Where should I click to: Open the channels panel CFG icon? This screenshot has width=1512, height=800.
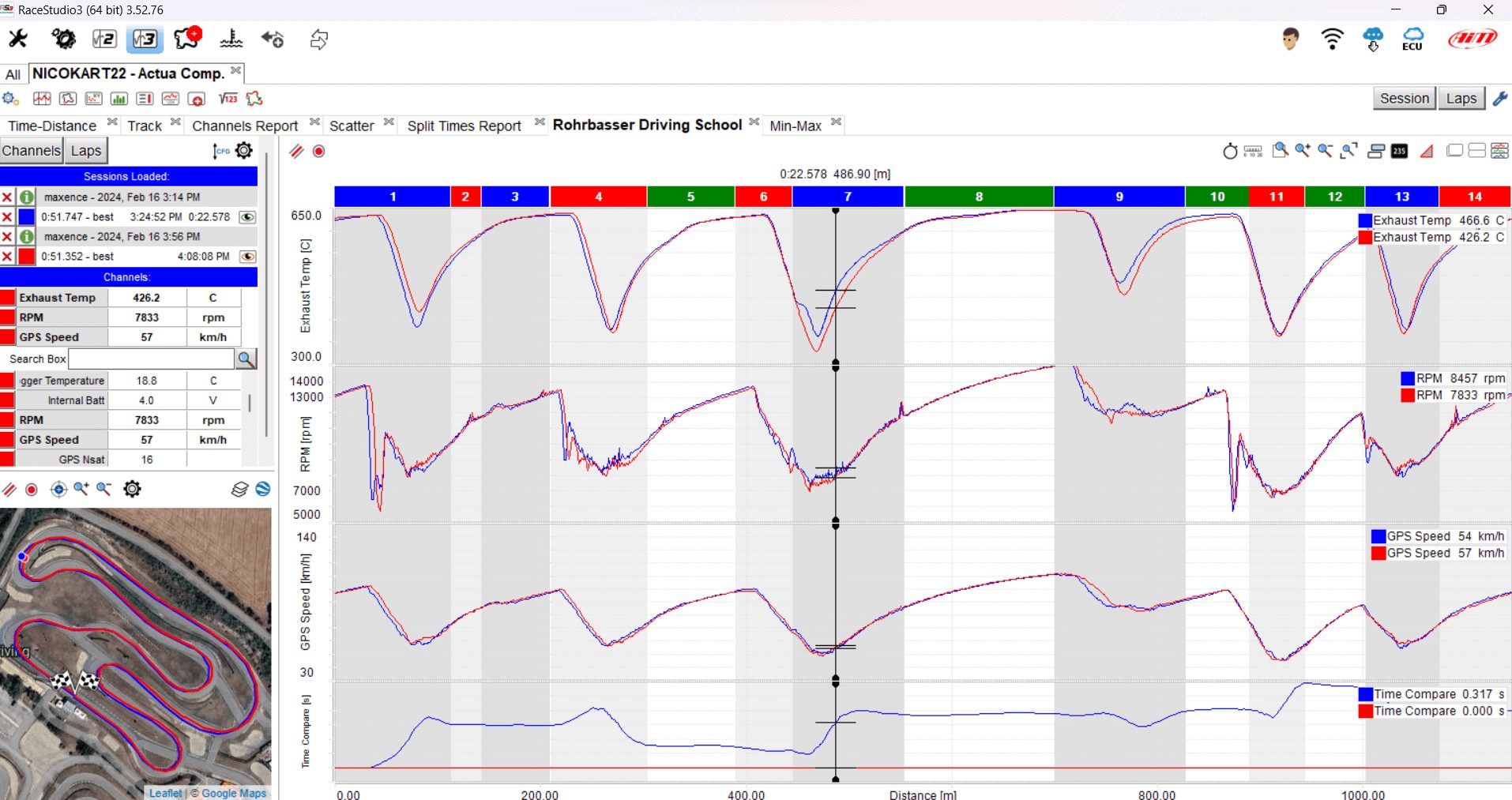(x=220, y=150)
